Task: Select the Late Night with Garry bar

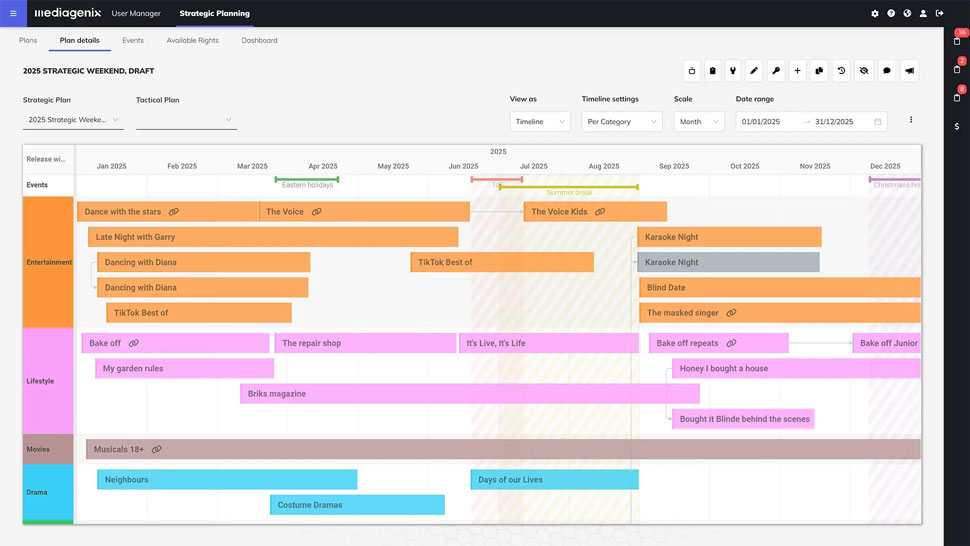Action: click(272, 237)
